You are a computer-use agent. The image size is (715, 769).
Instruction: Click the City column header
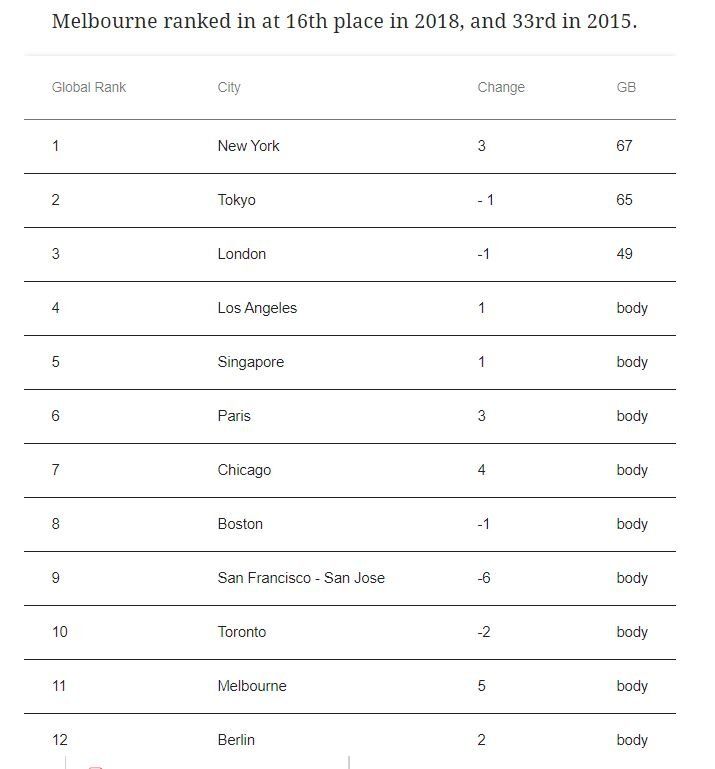(229, 87)
